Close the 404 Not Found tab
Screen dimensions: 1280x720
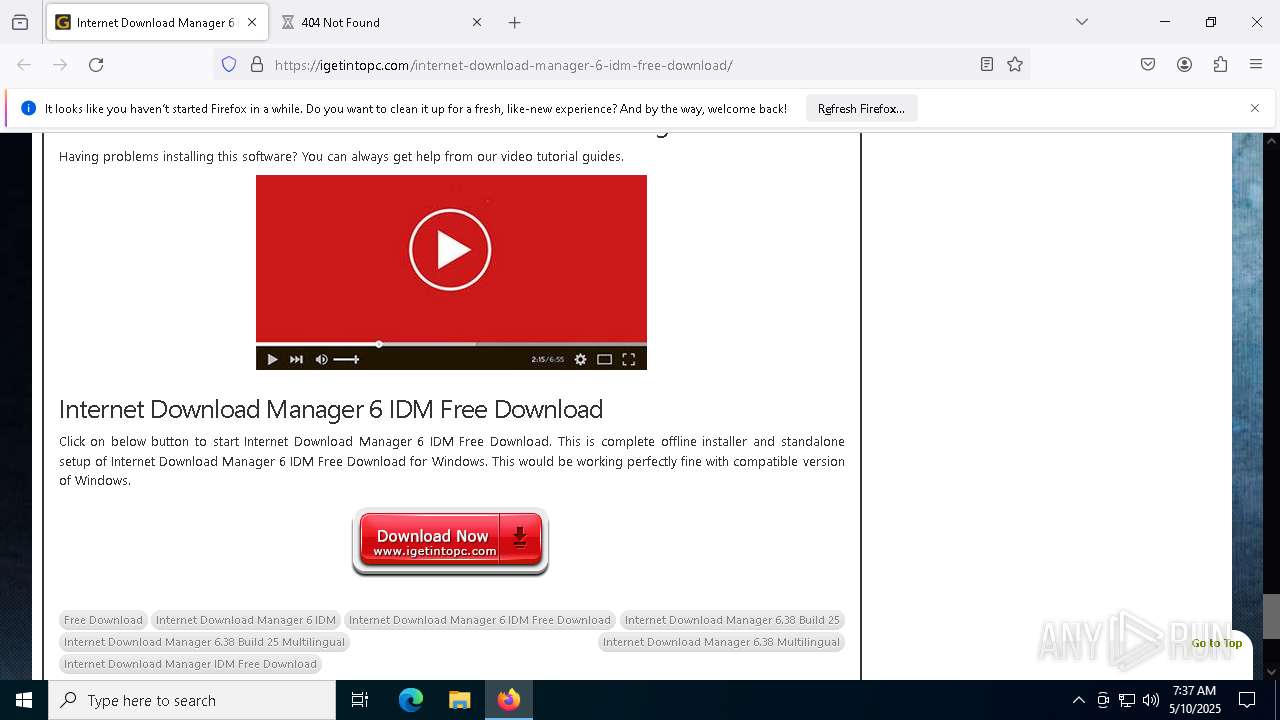pos(477,22)
